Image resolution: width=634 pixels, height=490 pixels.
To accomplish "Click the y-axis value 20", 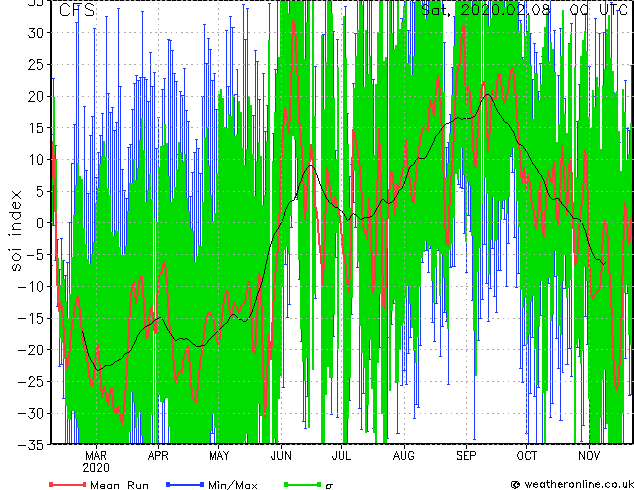I will point(36,96).
